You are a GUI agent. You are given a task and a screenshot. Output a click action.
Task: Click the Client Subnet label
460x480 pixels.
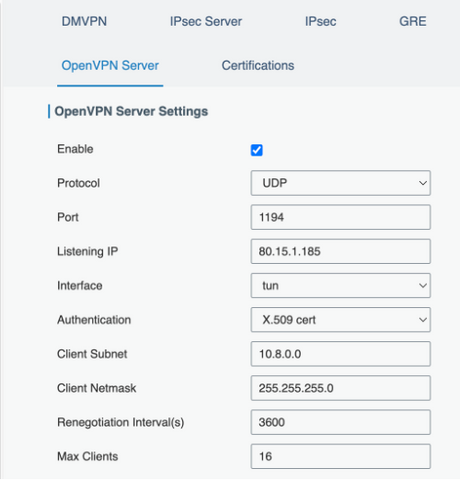coord(92,354)
